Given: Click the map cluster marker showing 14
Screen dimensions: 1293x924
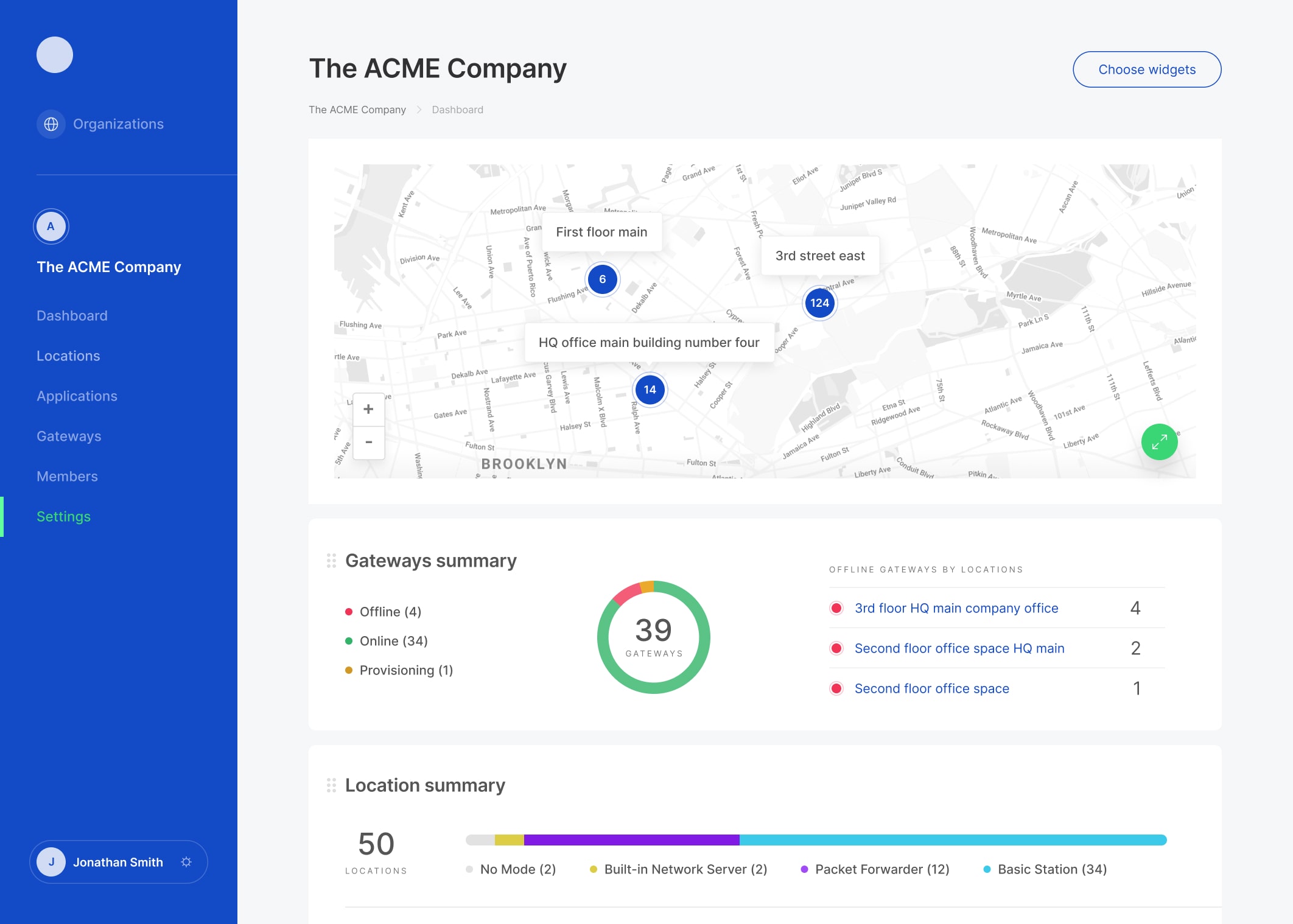Looking at the screenshot, I should 650,390.
